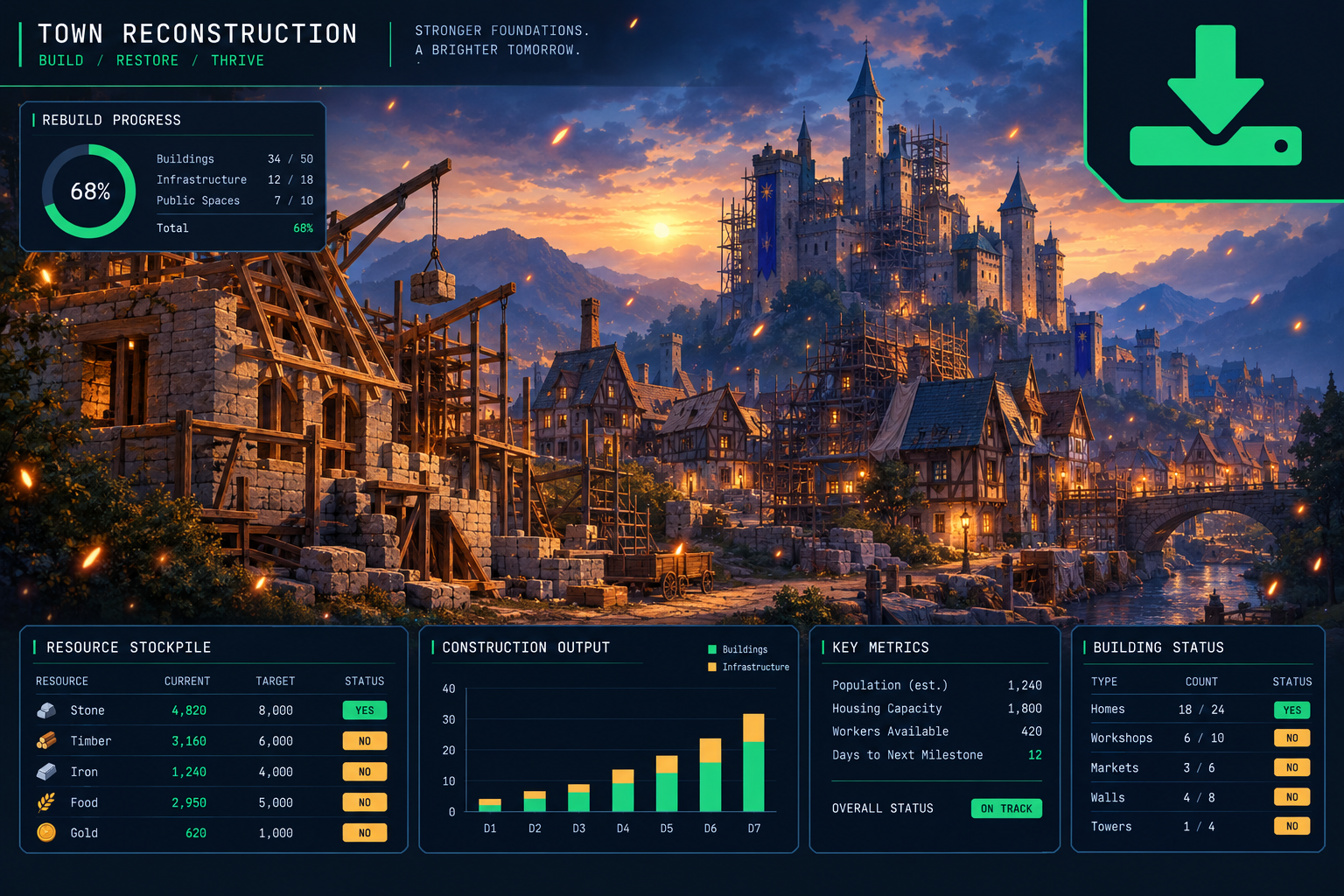Select the D1 bar in Construction Output
The height and width of the screenshot is (896, 1344).
(490, 805)
